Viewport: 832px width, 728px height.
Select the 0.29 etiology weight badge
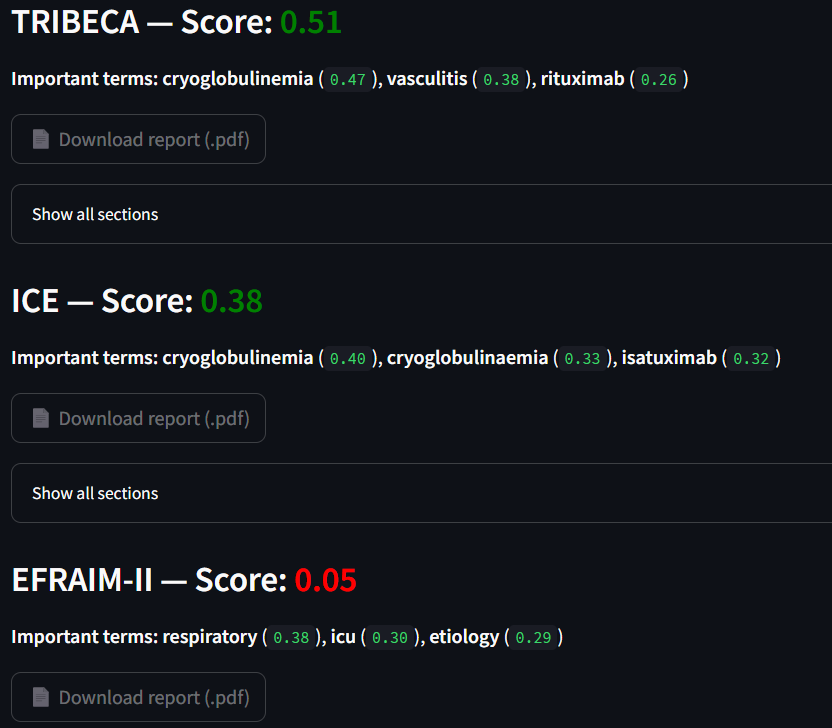coord(533,637)
